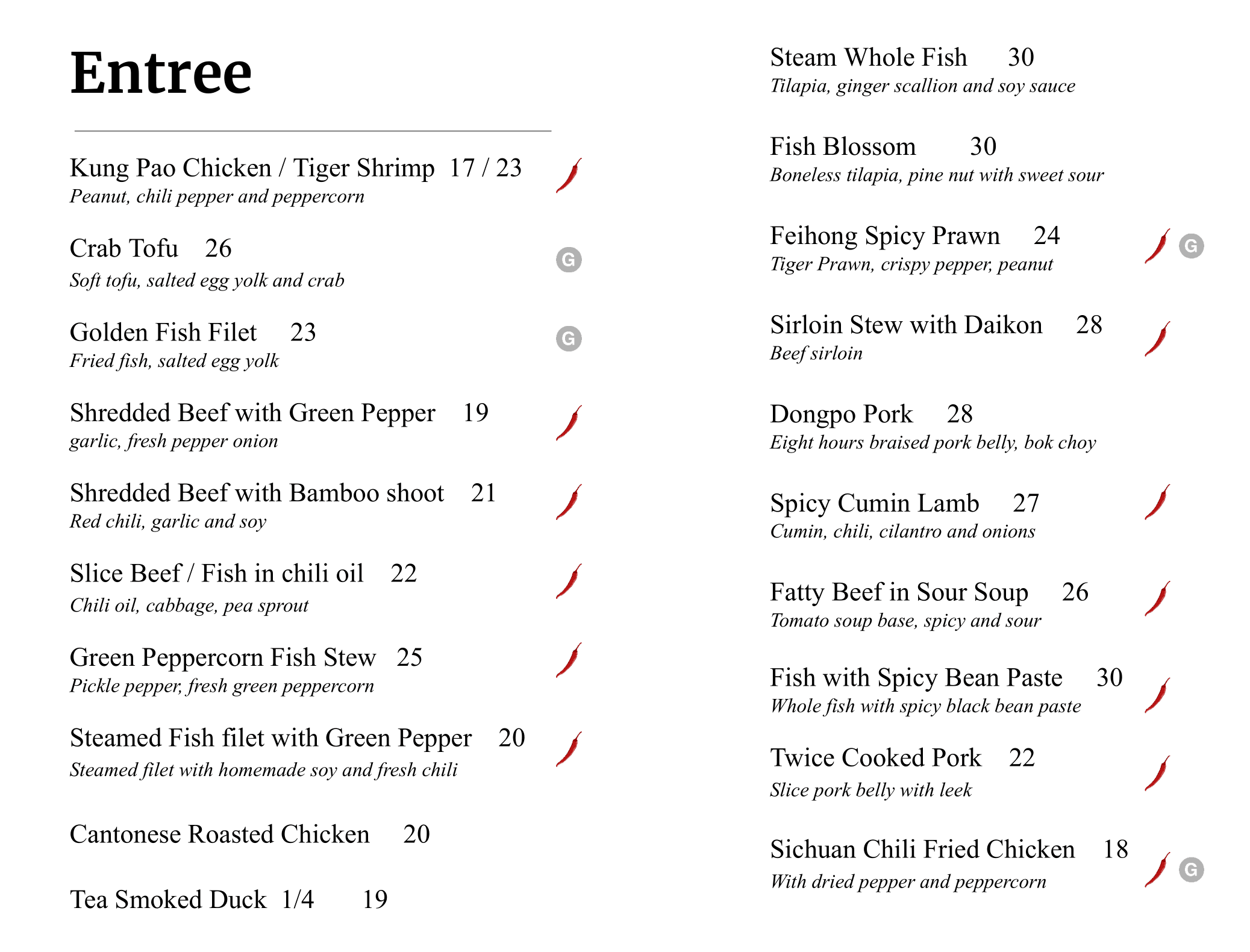Click the chili beside Fatty Beef in Sour Soup
This screenshot has height=952, width=1250.
point(1158,598)
